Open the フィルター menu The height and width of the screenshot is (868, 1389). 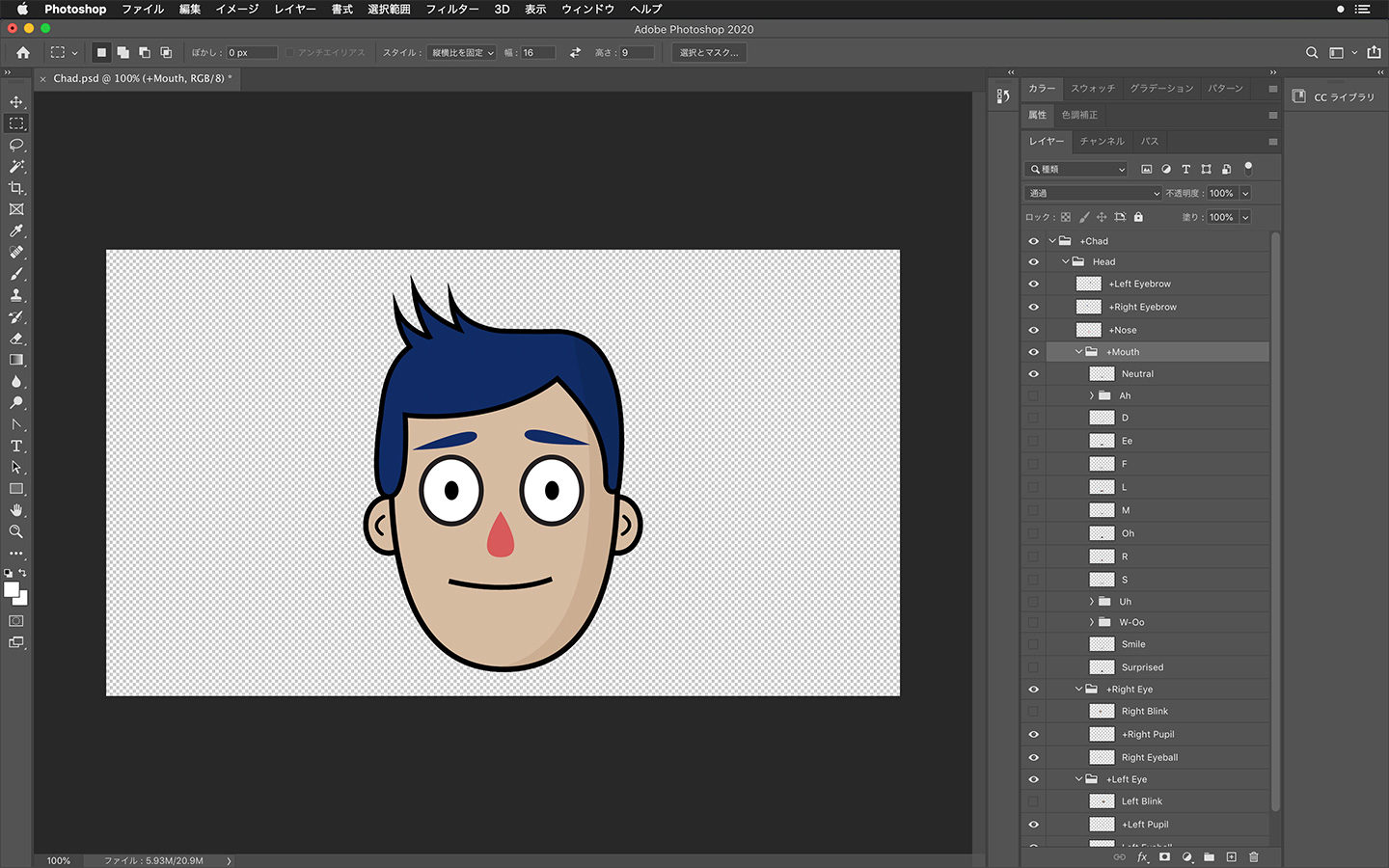click(x=452, y=9)
